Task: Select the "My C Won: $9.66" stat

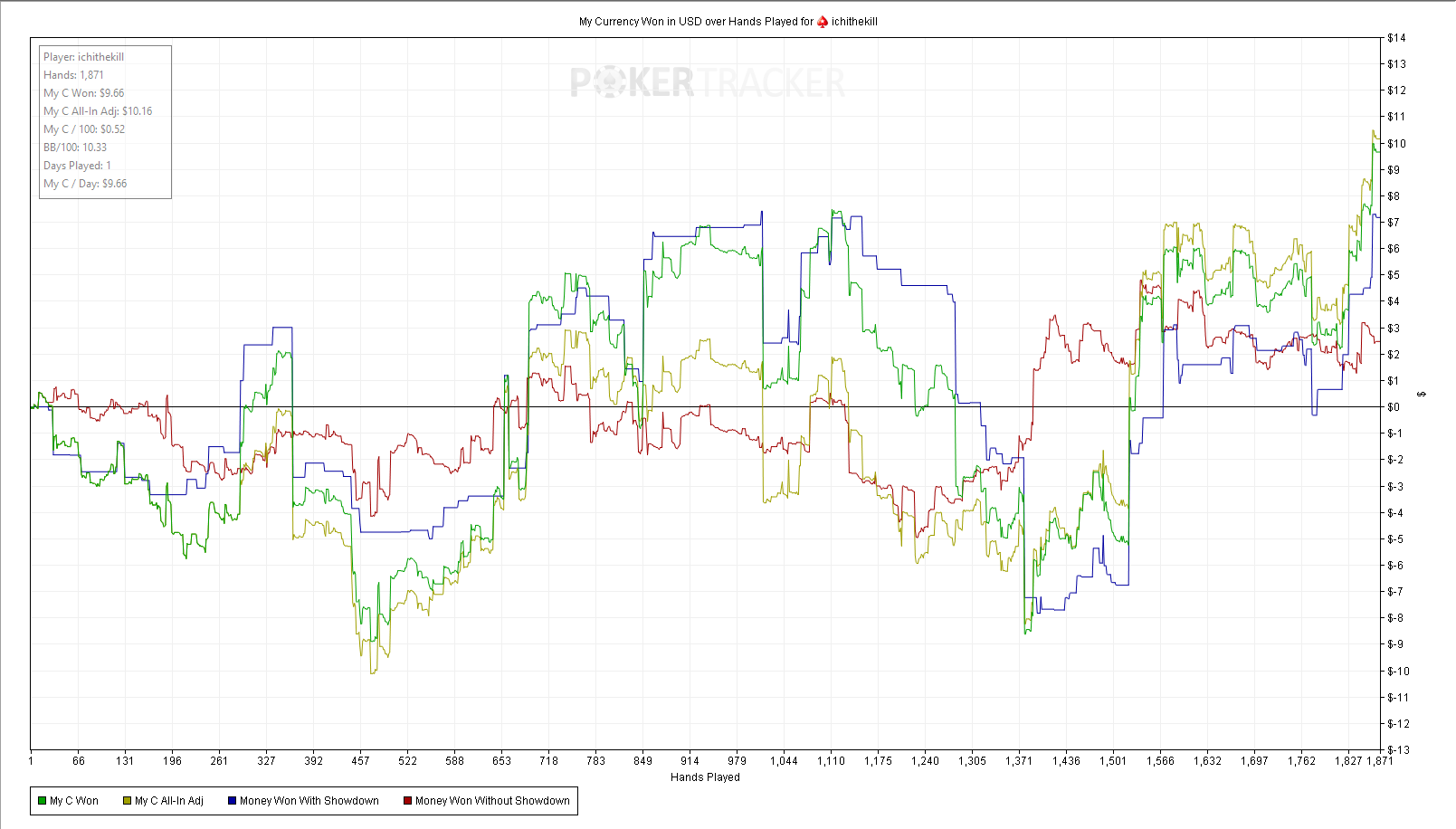Action: pyautogui.click(x=84, y=93)
